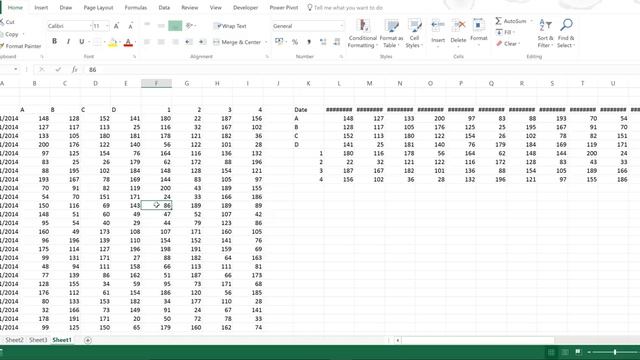Open Format as Table gallery
The width and height of the screenshot is (640, 360).
[x=391, y=33]
